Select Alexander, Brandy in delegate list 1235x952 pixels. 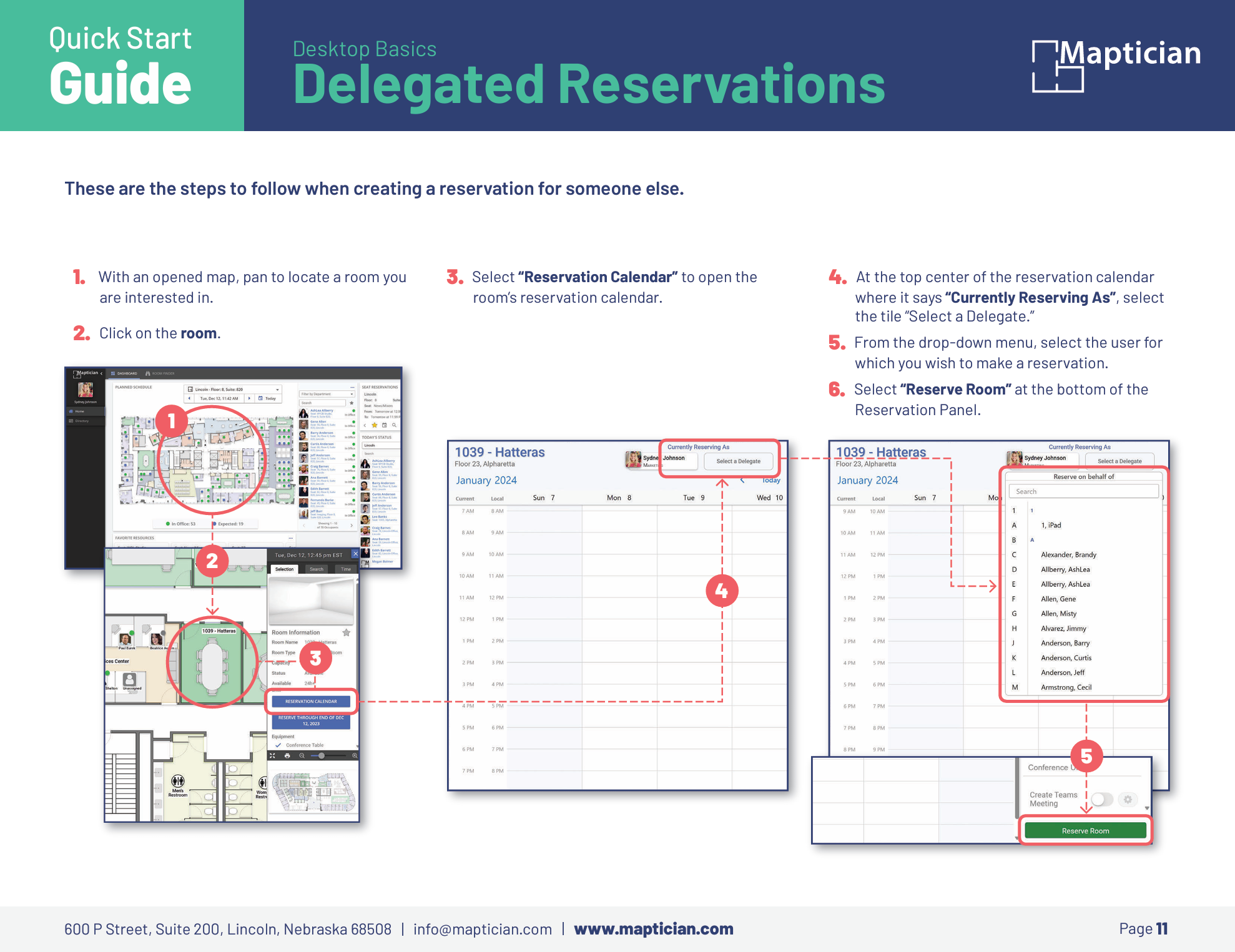1068,554
